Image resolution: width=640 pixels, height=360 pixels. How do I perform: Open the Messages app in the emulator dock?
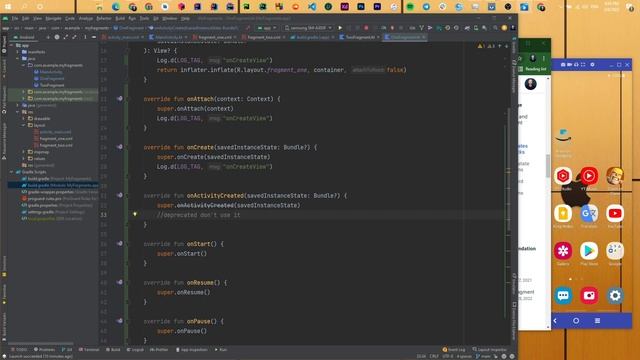563,296
